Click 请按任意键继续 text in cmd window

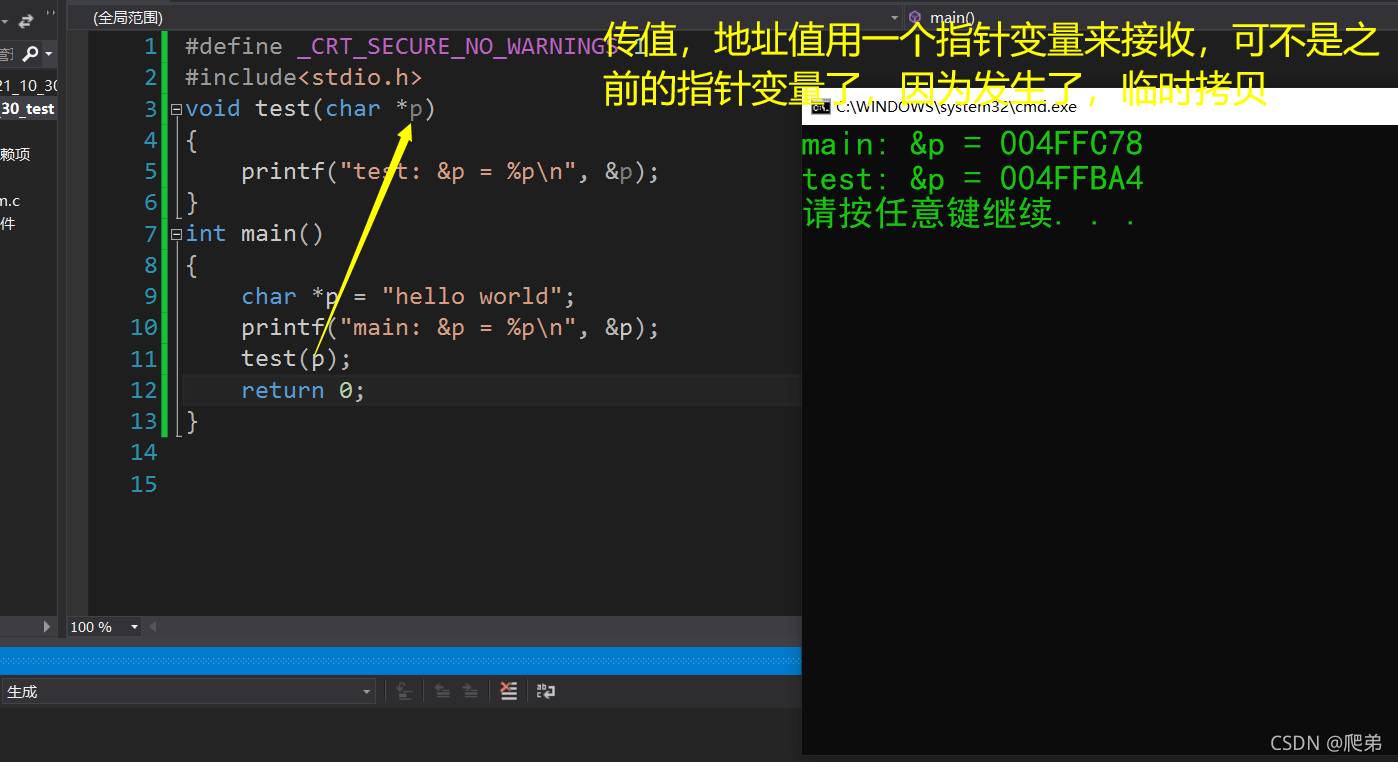click(x=969, y=214)
